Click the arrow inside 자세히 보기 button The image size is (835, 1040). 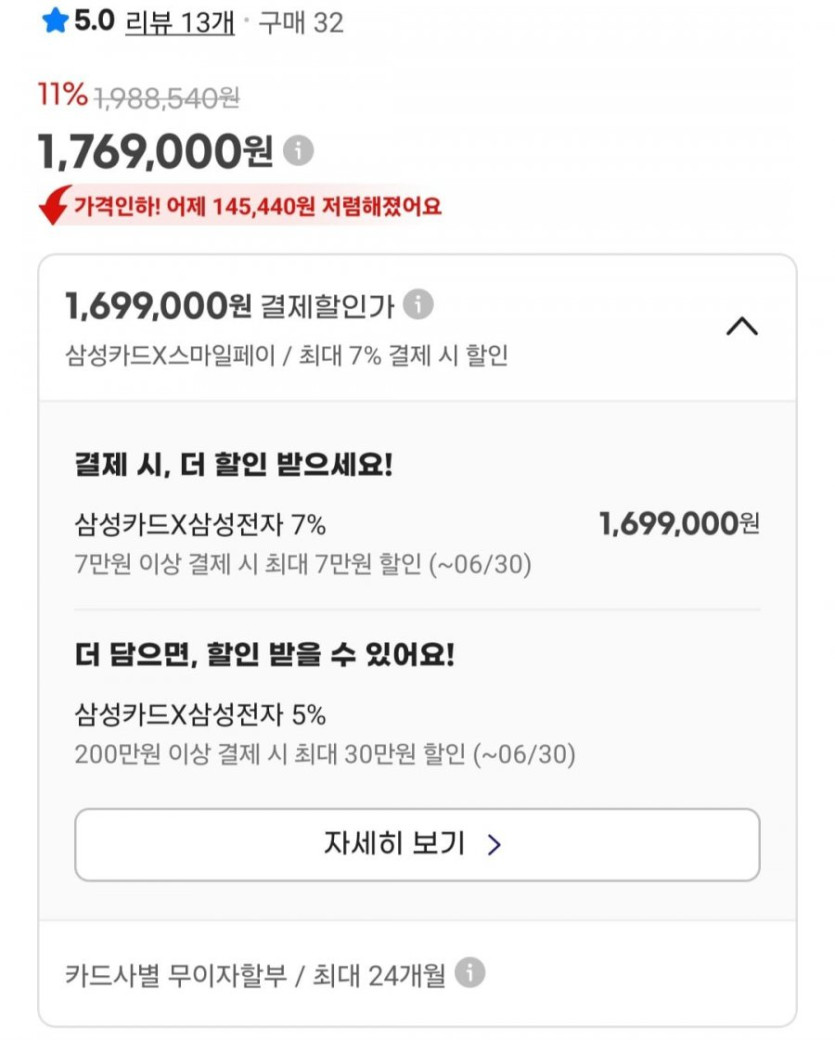point(493,845)
